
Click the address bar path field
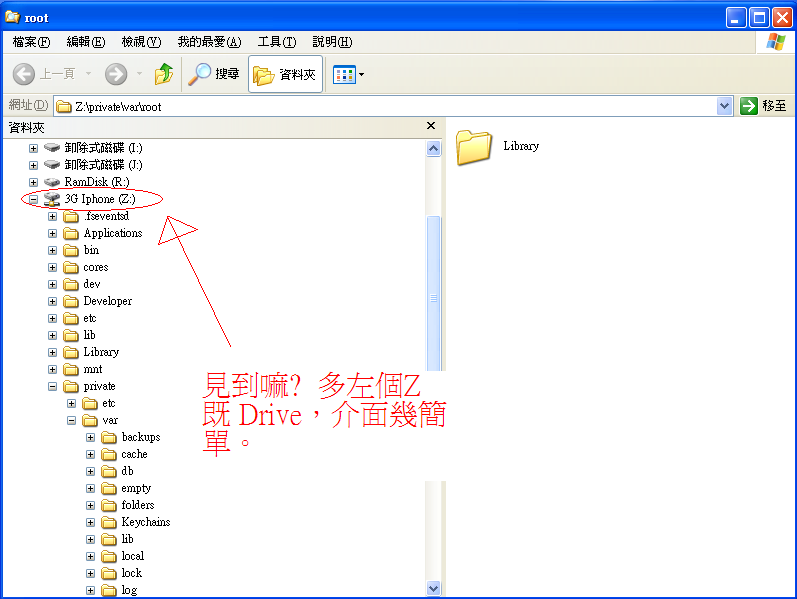click(x=390, y=106)
